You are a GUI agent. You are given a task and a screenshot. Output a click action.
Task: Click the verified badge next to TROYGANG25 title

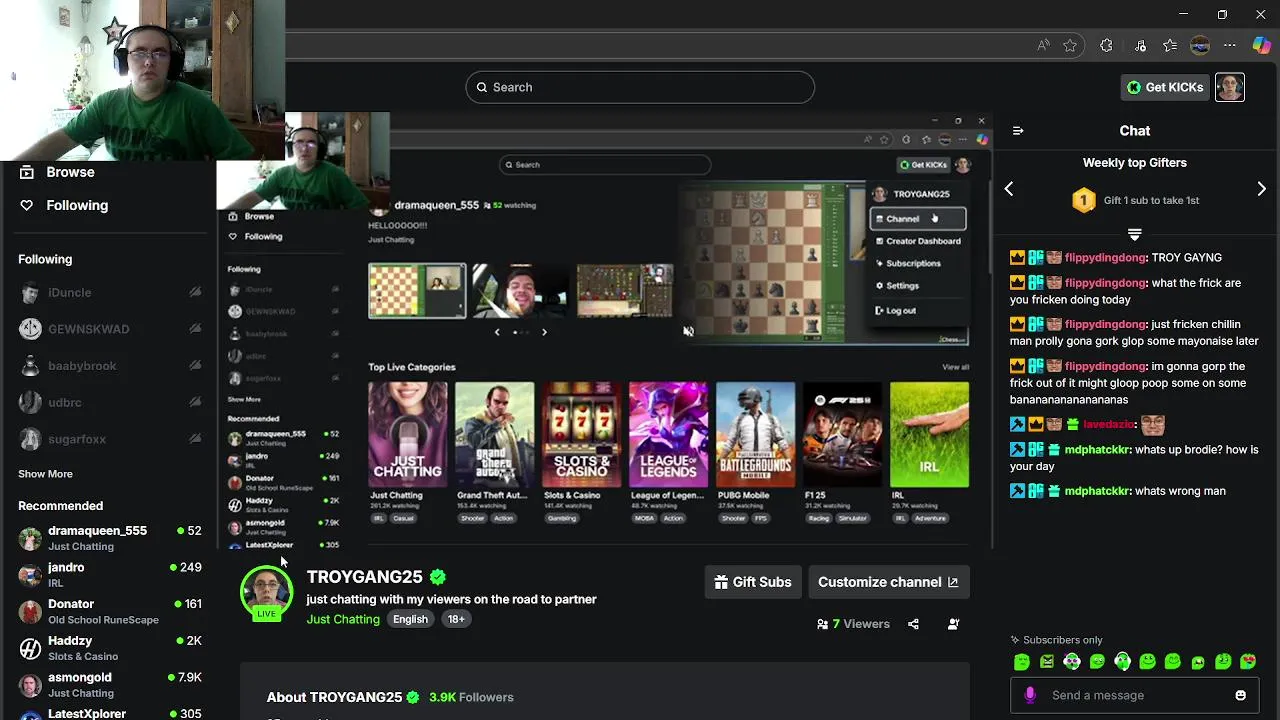click(x=437, y=577)
